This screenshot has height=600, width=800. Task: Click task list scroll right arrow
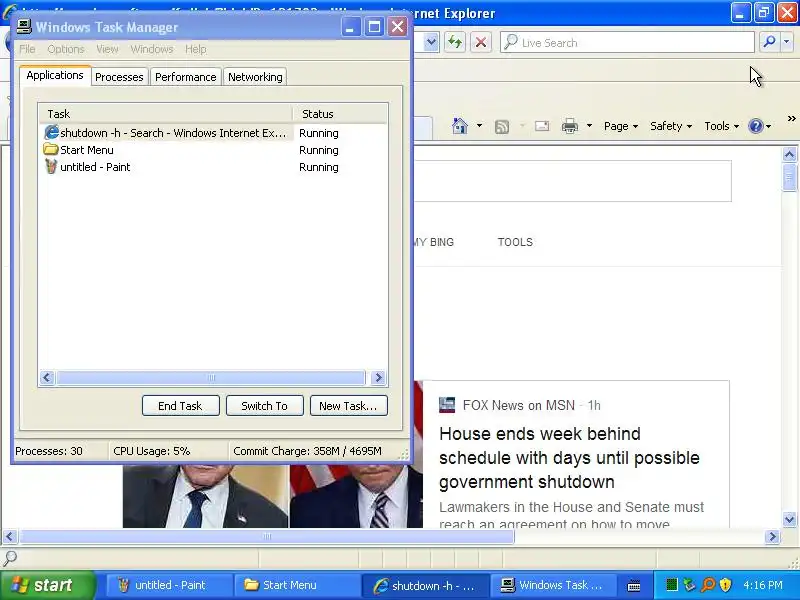pos(378,378)
